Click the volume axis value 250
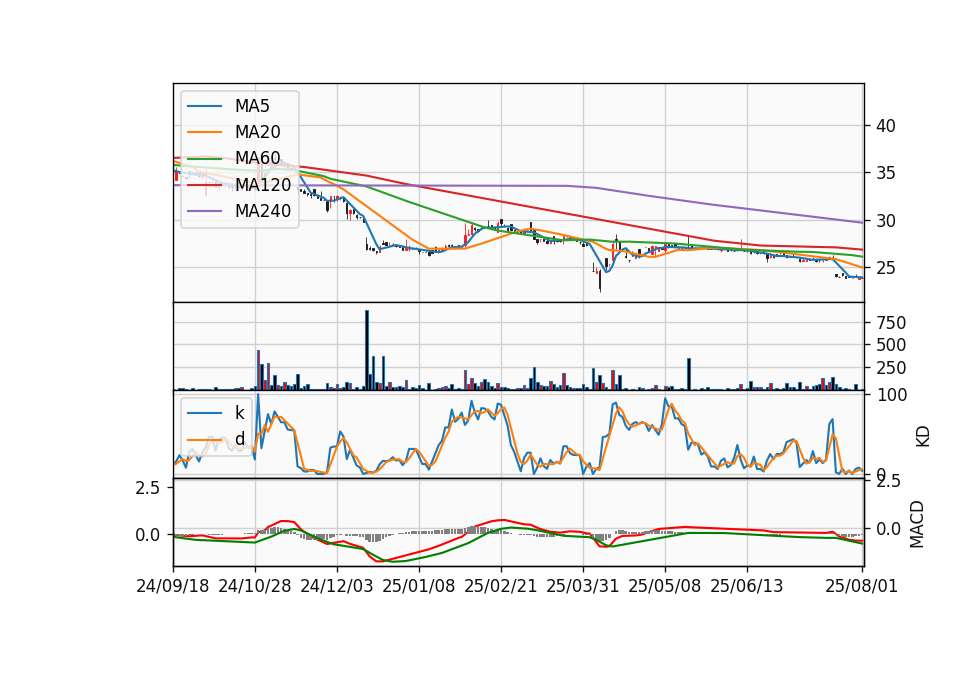Screen dimensions: 960x690 (x=891, y=368)
